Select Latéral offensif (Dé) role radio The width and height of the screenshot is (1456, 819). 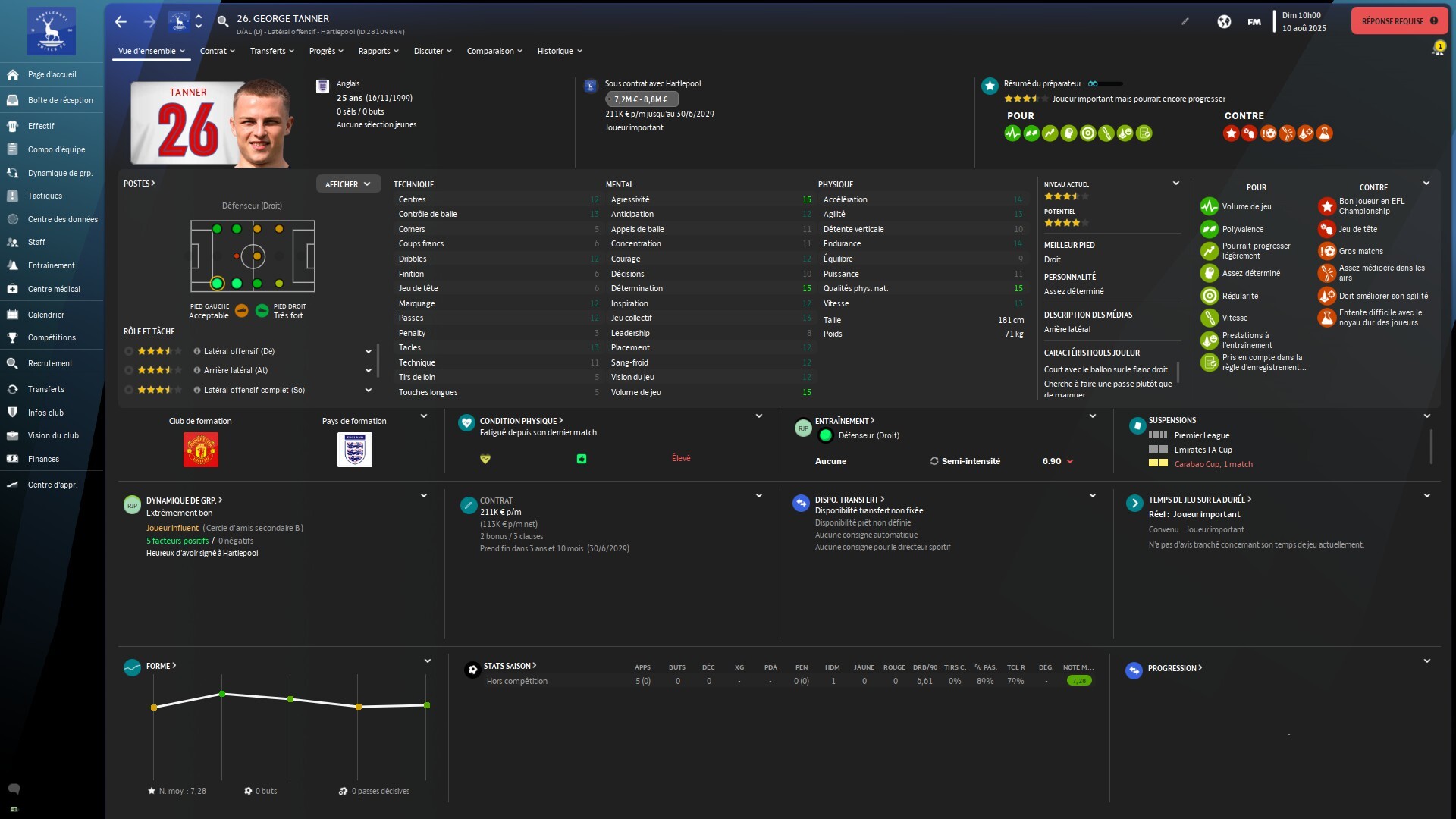coord(129,351)
